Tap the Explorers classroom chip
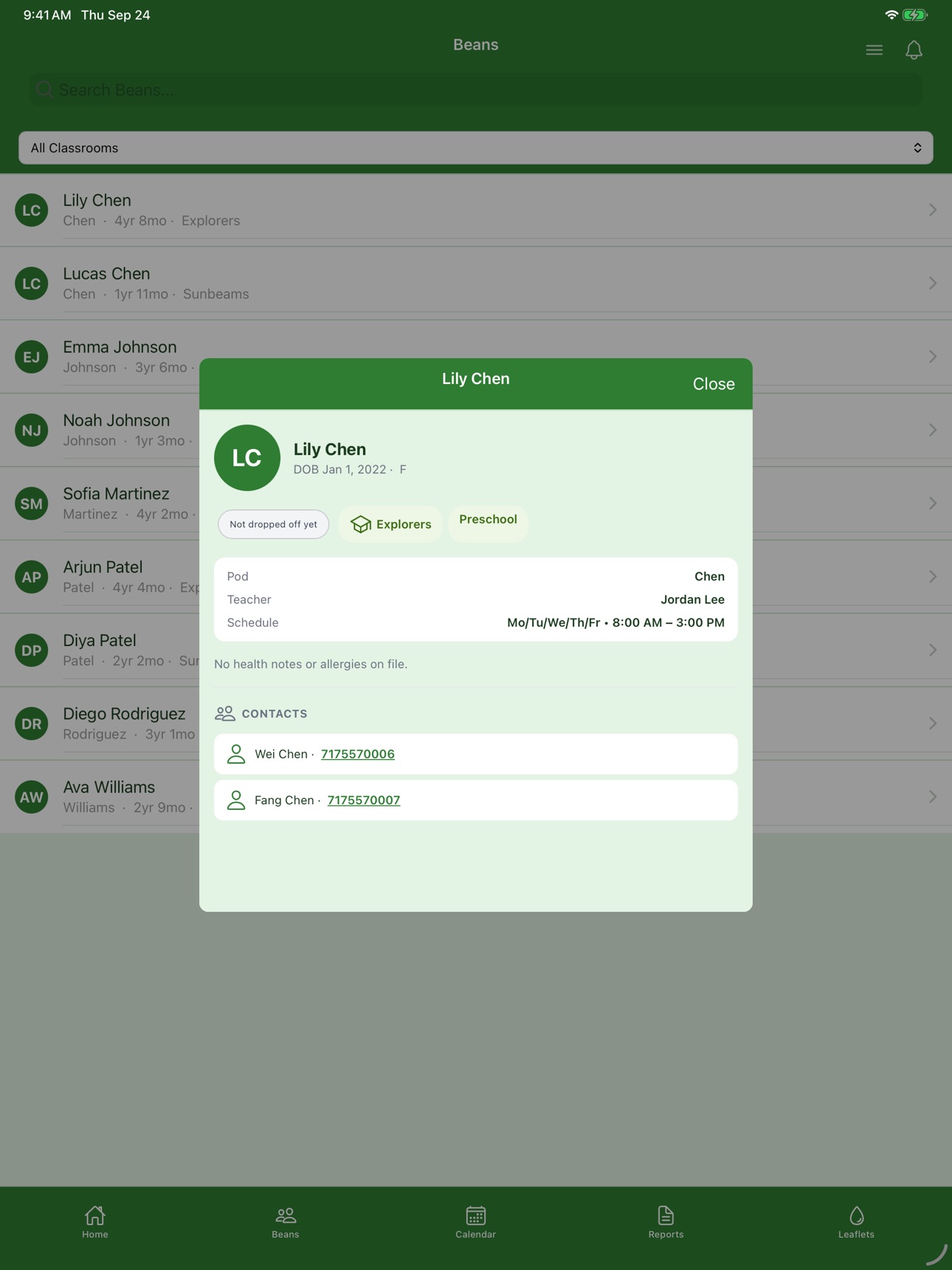 tap(390, 524)
